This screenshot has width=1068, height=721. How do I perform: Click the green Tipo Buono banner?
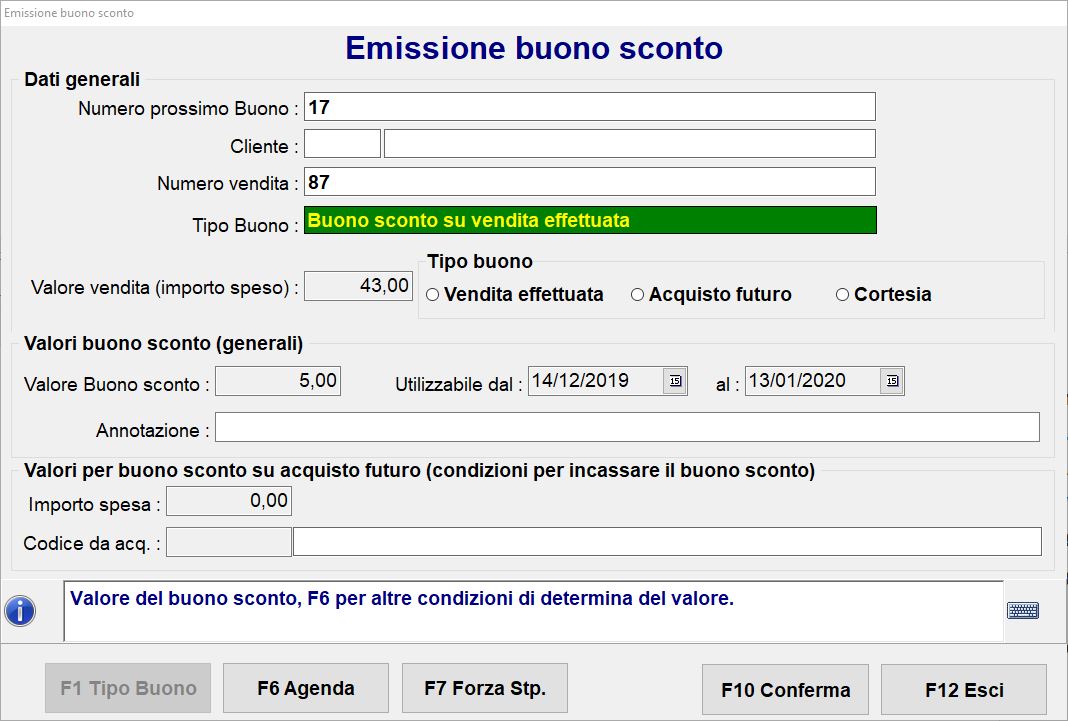click(x=590, y=220)
